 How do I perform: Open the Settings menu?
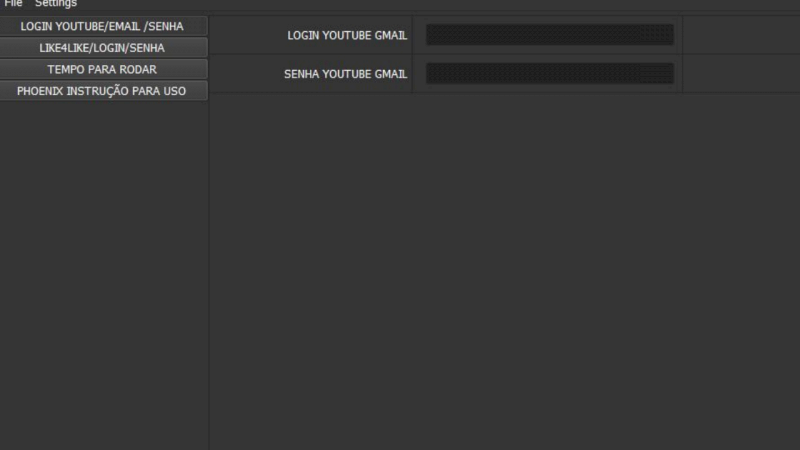pyautogui.click(x=56, y=4)
